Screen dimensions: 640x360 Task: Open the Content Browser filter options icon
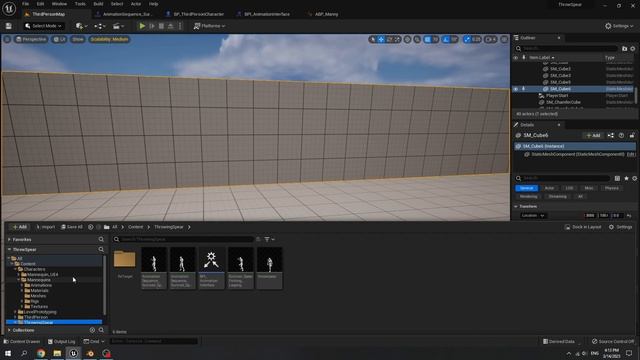point(269,240)
